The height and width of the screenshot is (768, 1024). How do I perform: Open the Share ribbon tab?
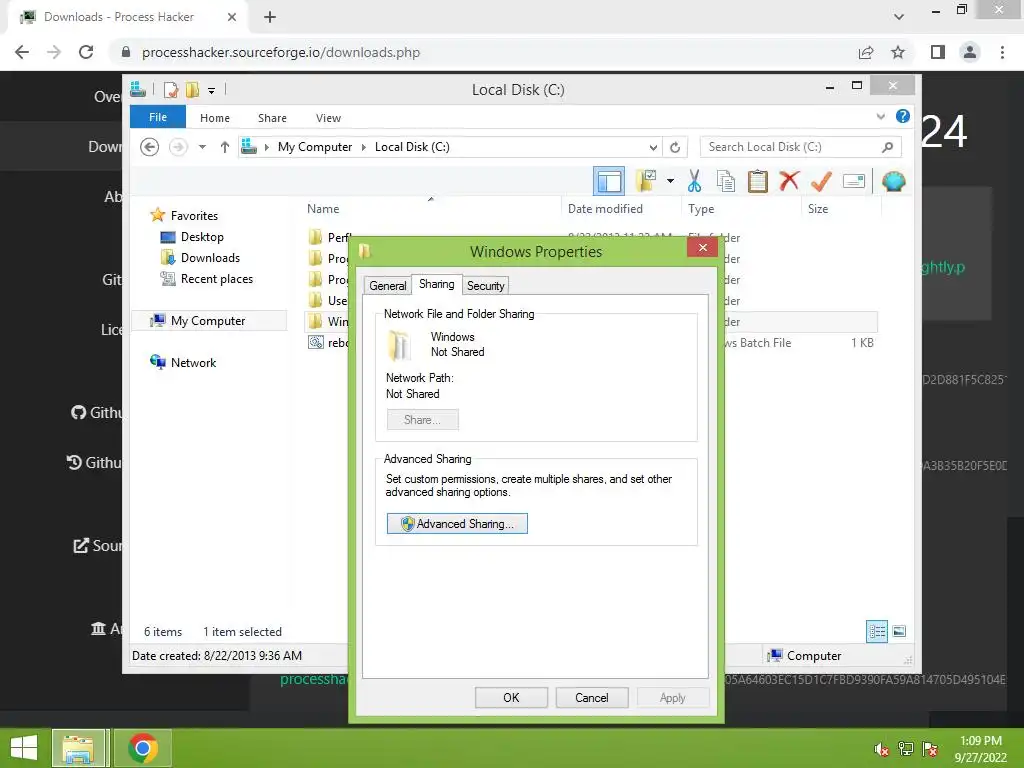coord(272,118)
